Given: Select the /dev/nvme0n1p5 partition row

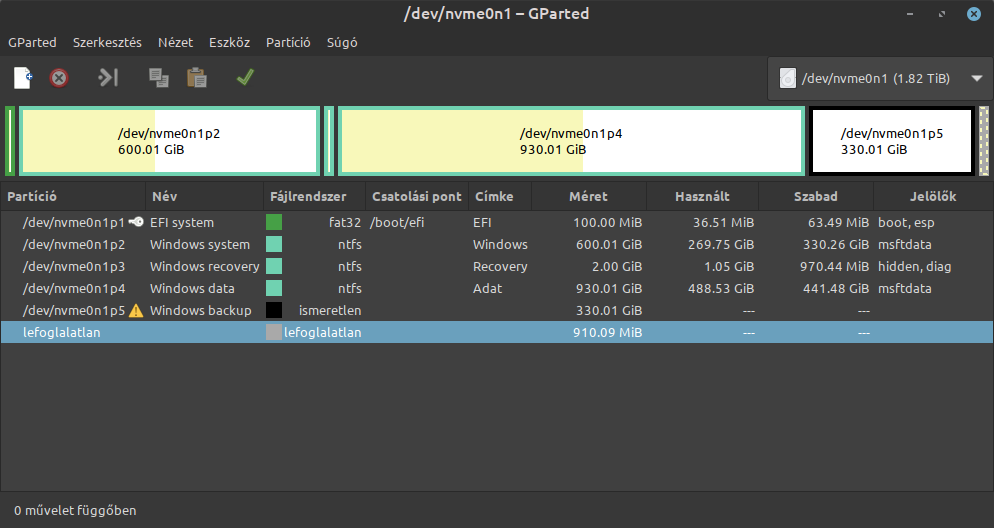Looking at the screenshot, I should pos(497,311).
